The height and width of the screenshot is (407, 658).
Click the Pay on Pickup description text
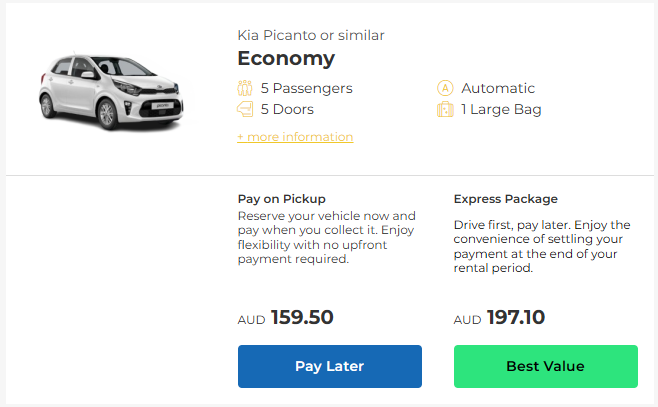click(326, 237)
